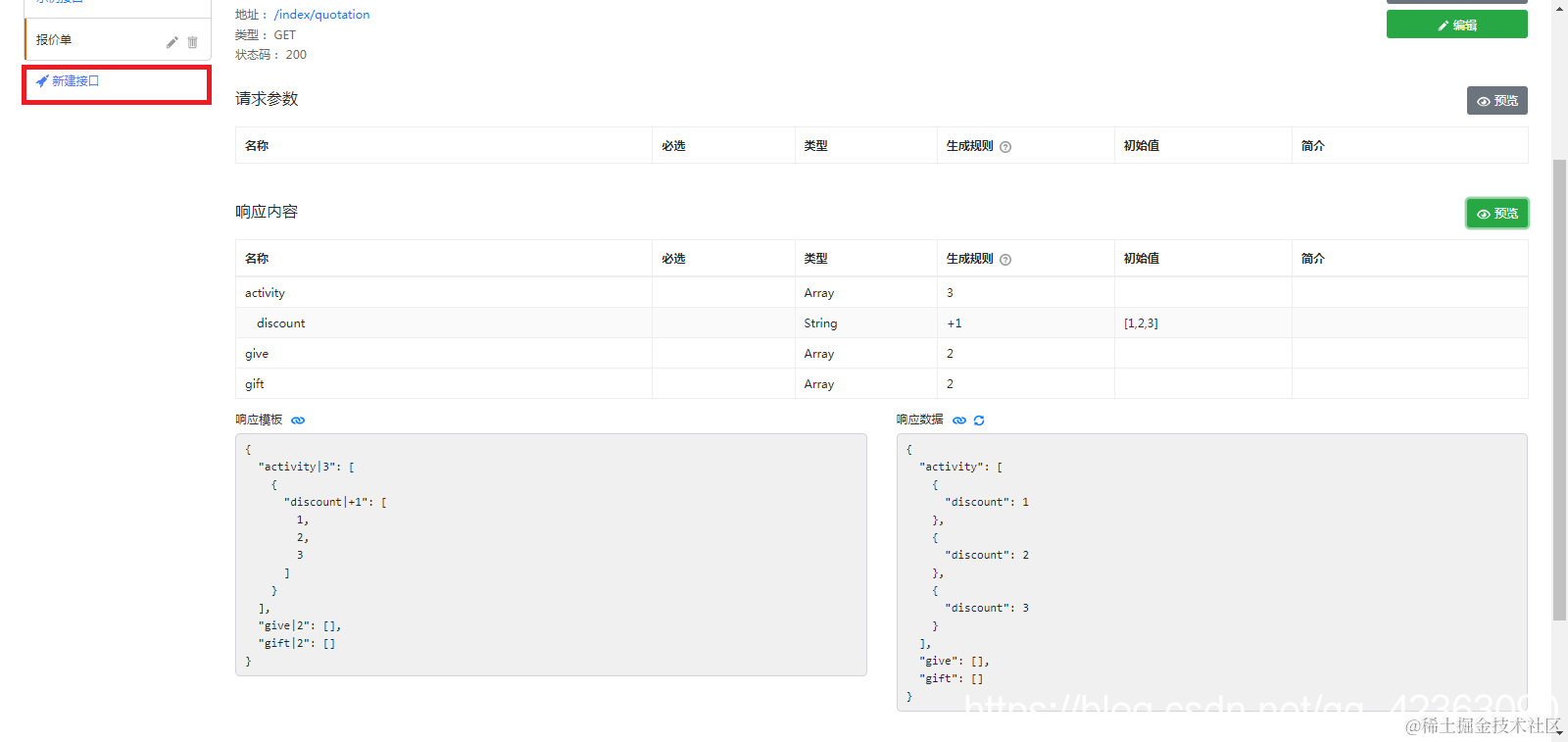Select the discount row name cell

click(x=444, y=323)
